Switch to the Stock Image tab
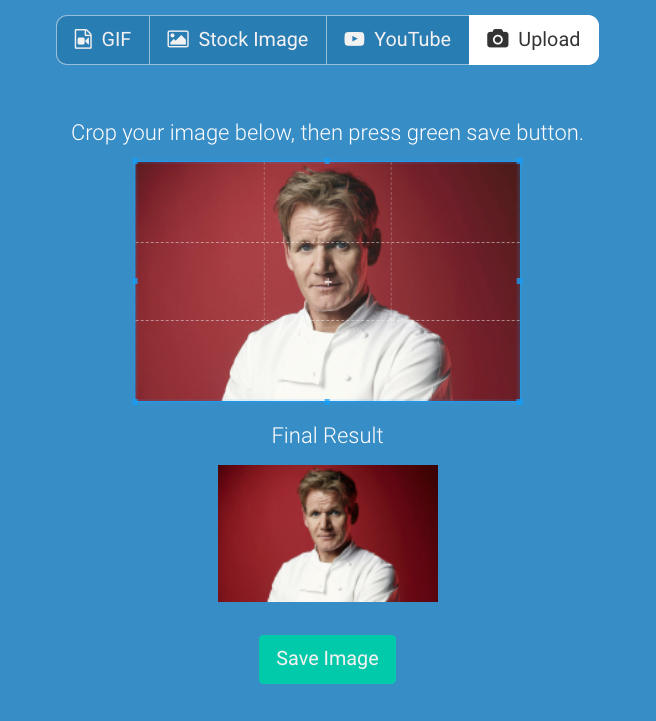The image size is (656, 721). pos(238,40)
